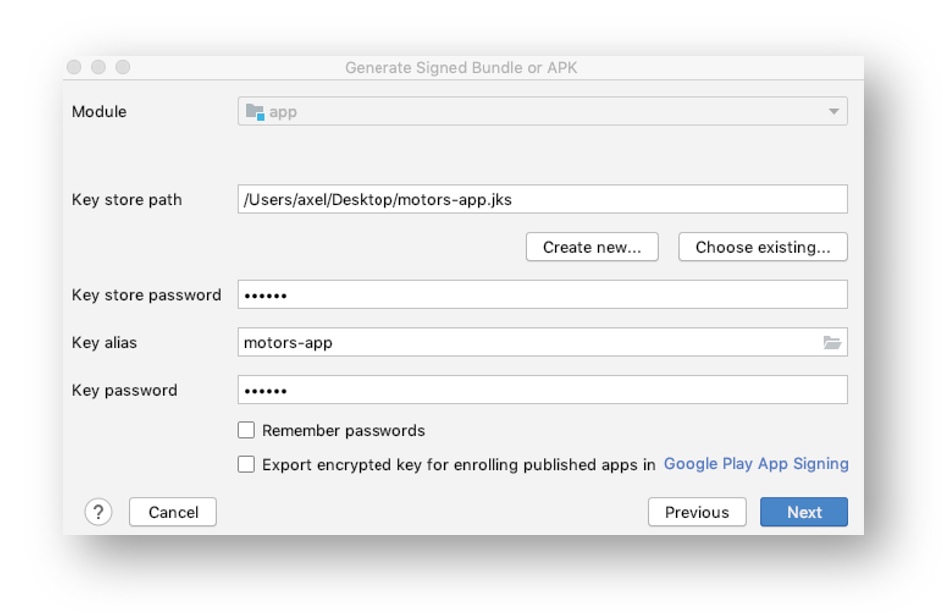
Task: Expand the Module dropdown arrow
Action: pos(834,112)
